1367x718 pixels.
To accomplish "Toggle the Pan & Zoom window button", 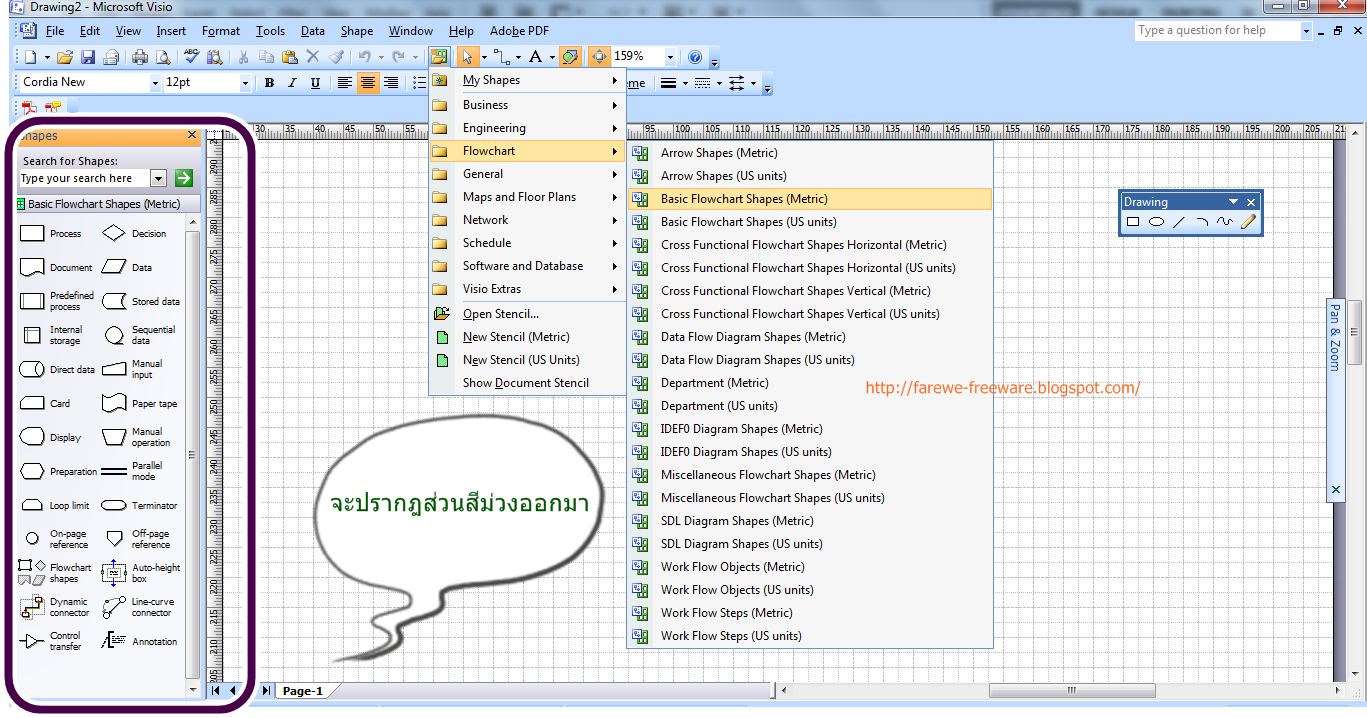I will coord(599,57).
